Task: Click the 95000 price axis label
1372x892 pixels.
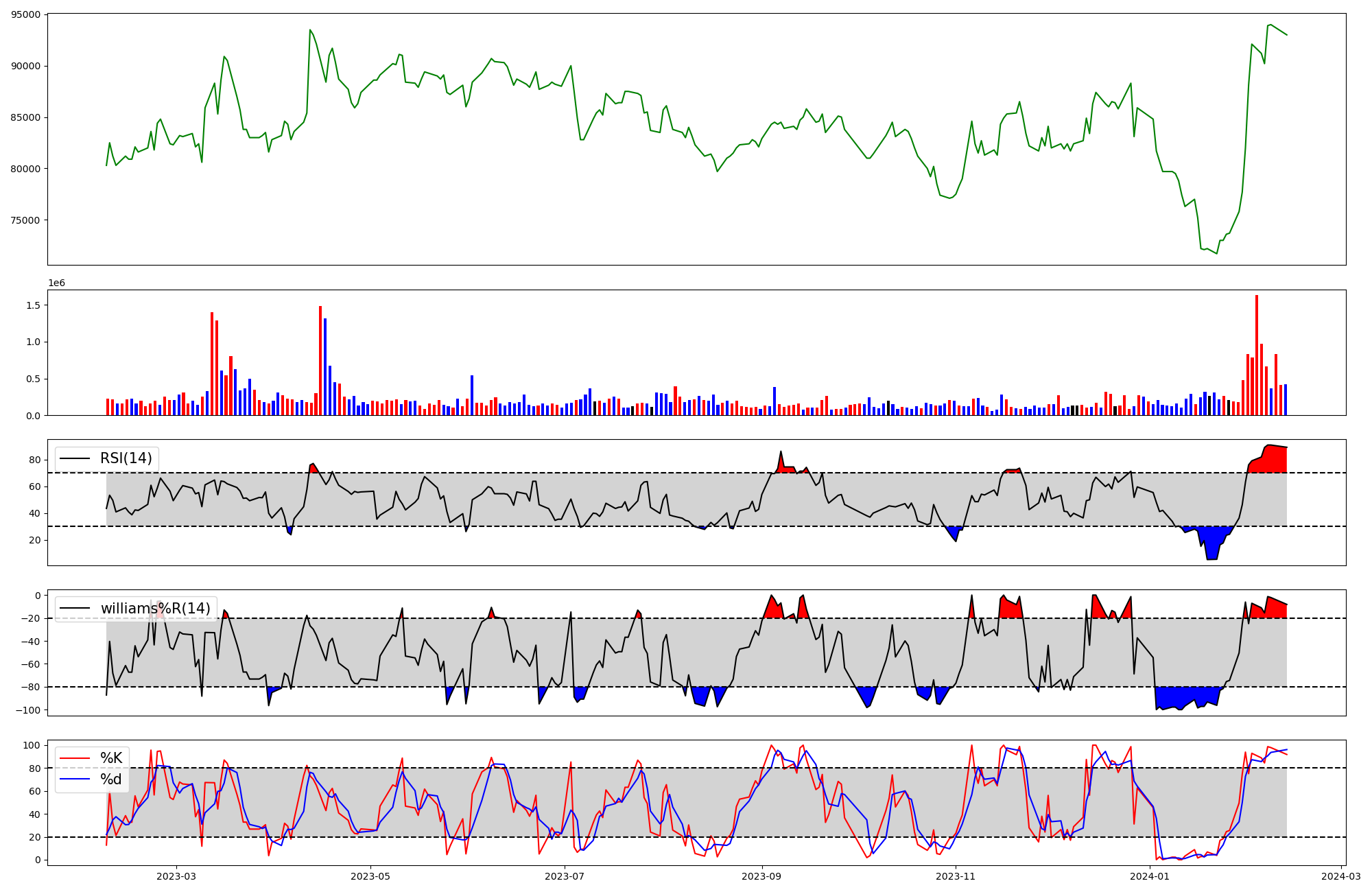Action: [25, 14]
